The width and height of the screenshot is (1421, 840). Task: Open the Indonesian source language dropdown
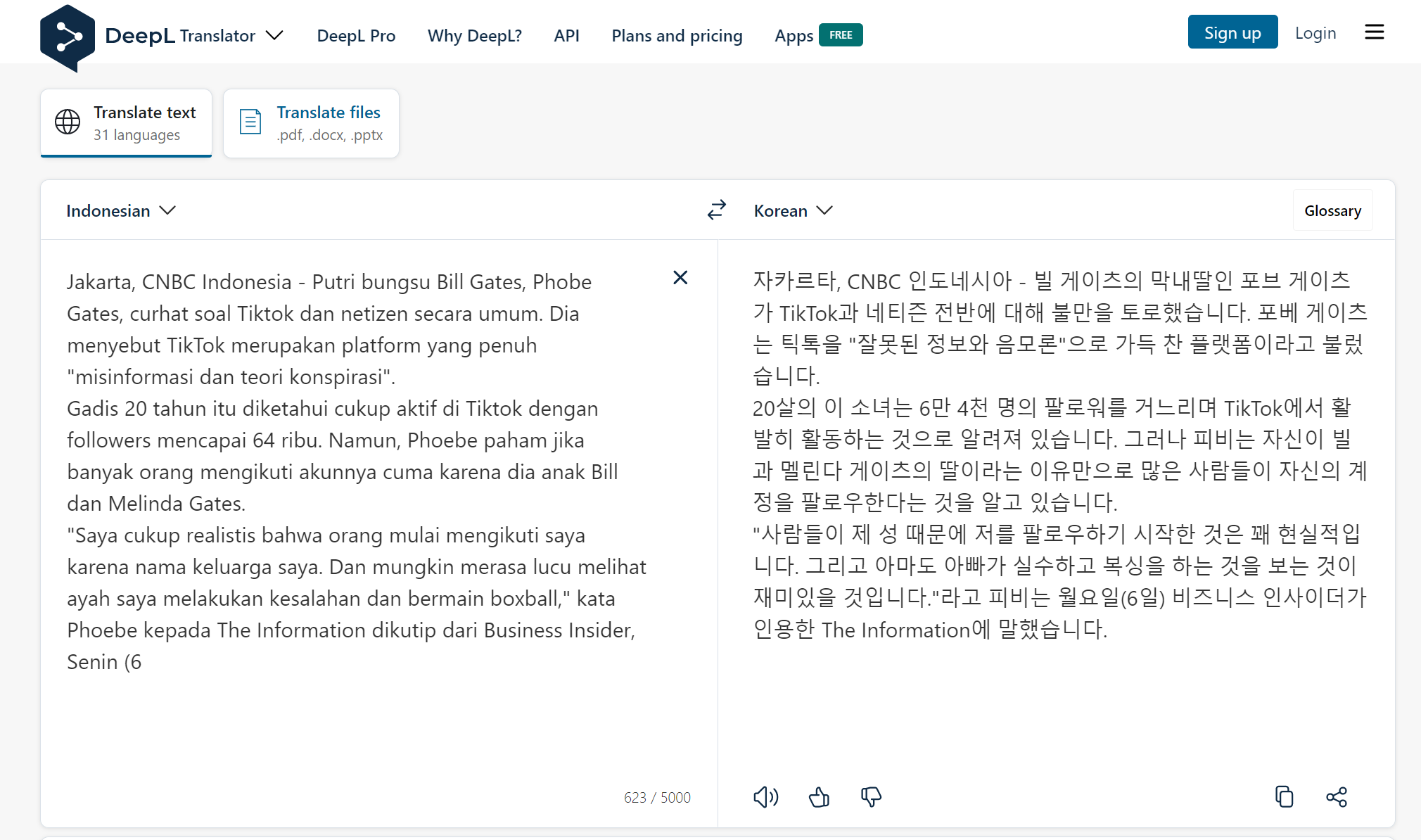point(120,210)
